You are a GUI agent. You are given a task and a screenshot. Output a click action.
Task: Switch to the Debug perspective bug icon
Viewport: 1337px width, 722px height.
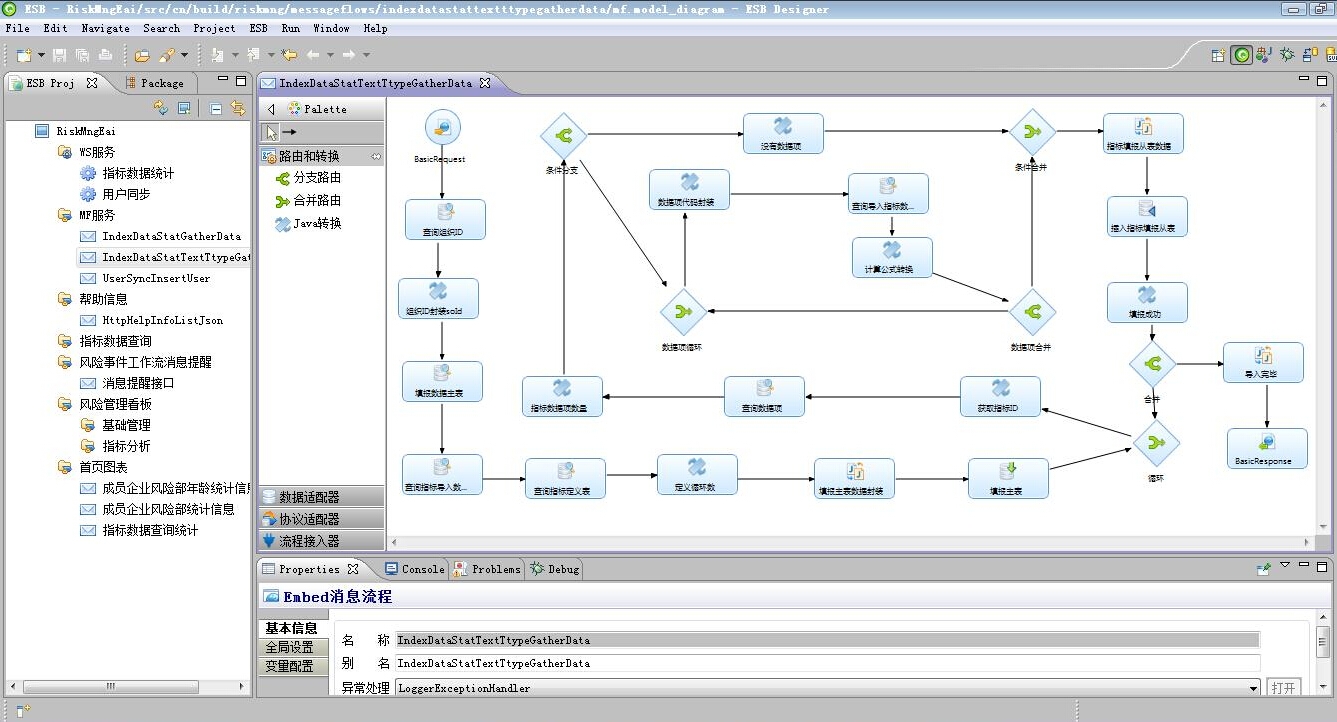click(x=1288, y=55)
